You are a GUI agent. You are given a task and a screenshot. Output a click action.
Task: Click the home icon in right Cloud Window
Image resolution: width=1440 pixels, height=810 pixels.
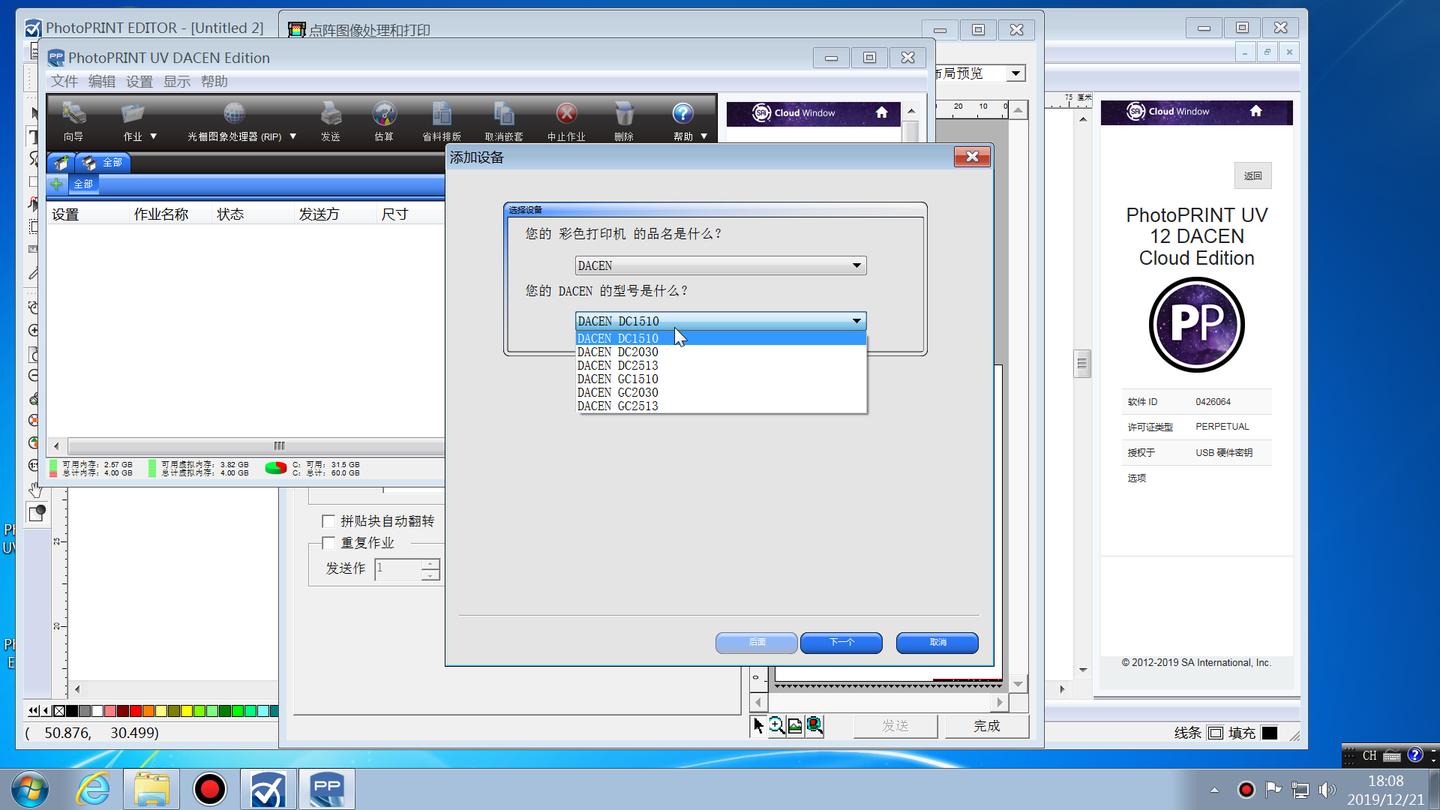tap(1256, 111)
